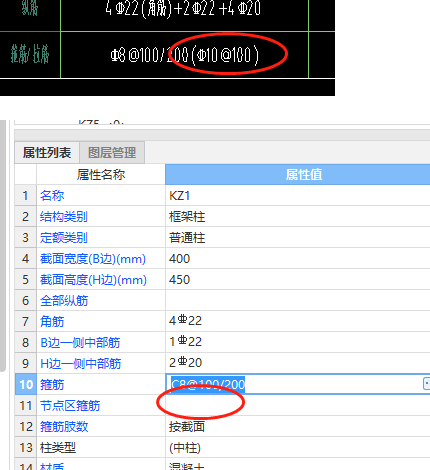Click the longitudinal bar text 4⌀22(角筋)+2⌀22+4⌀20
Screen dimensions: 430x470
tap(183, 8)
